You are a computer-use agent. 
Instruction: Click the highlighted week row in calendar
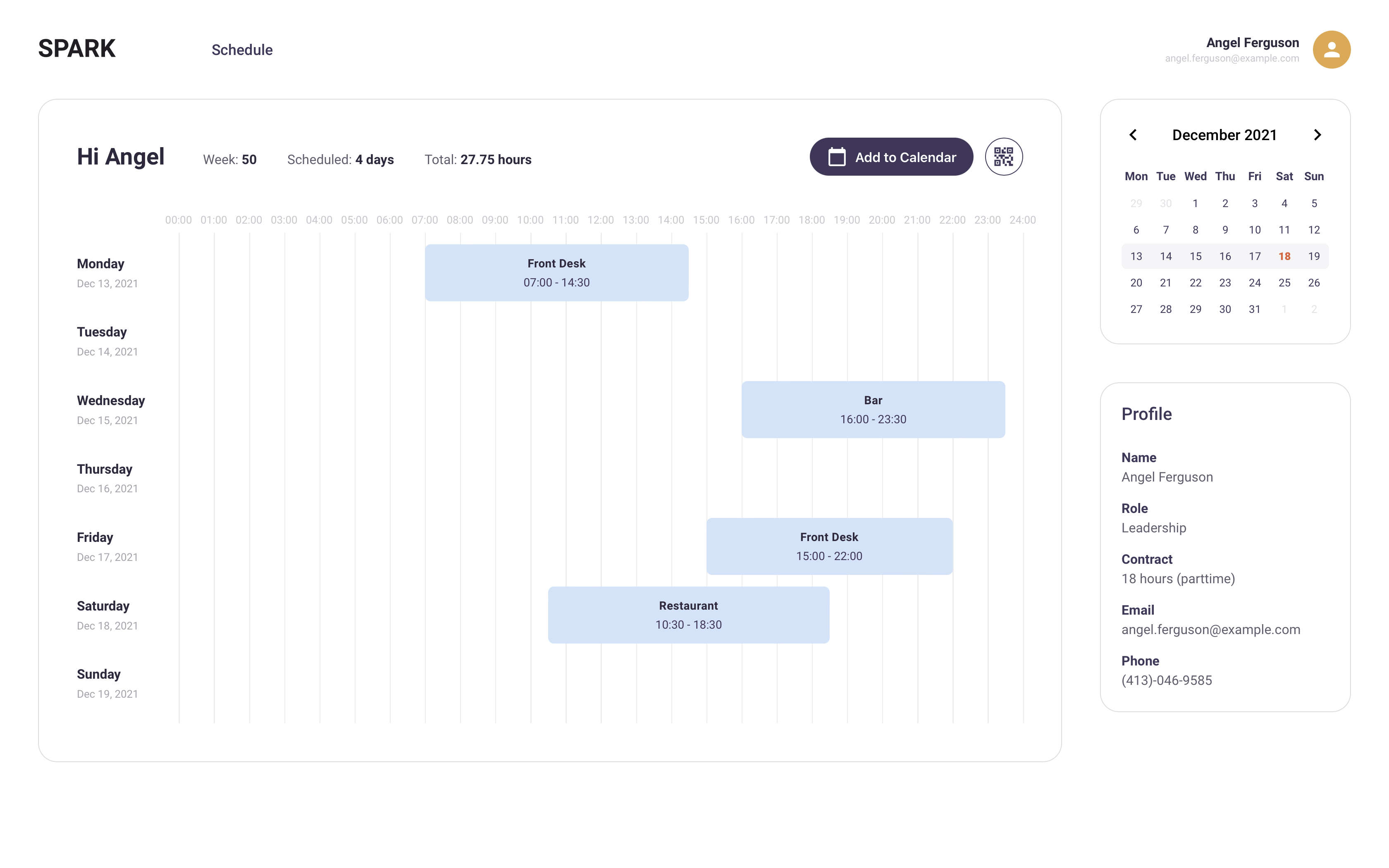(1225, 256)
